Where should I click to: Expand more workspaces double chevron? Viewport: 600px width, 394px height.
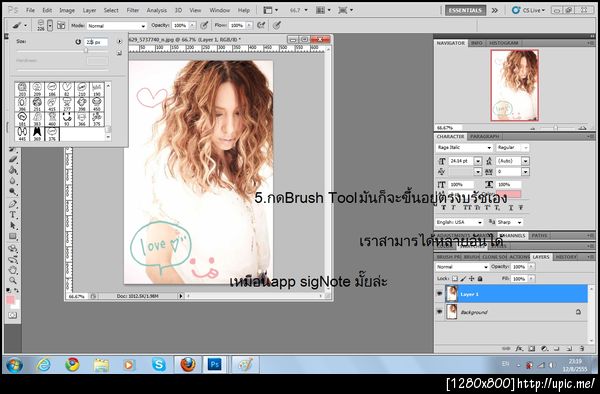(495, 10)
